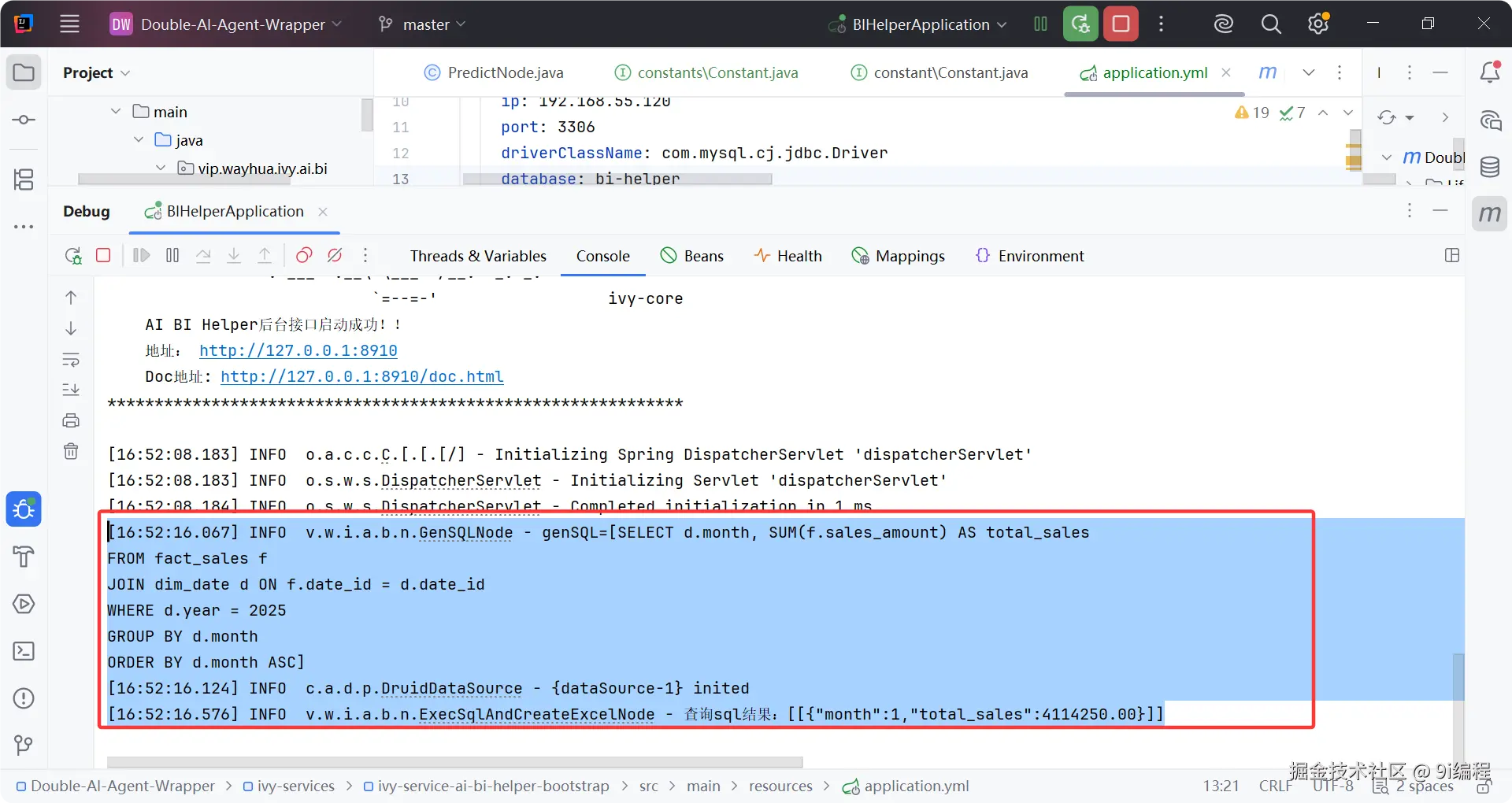Jump up the stack trace with up arrow

(71, 298)
